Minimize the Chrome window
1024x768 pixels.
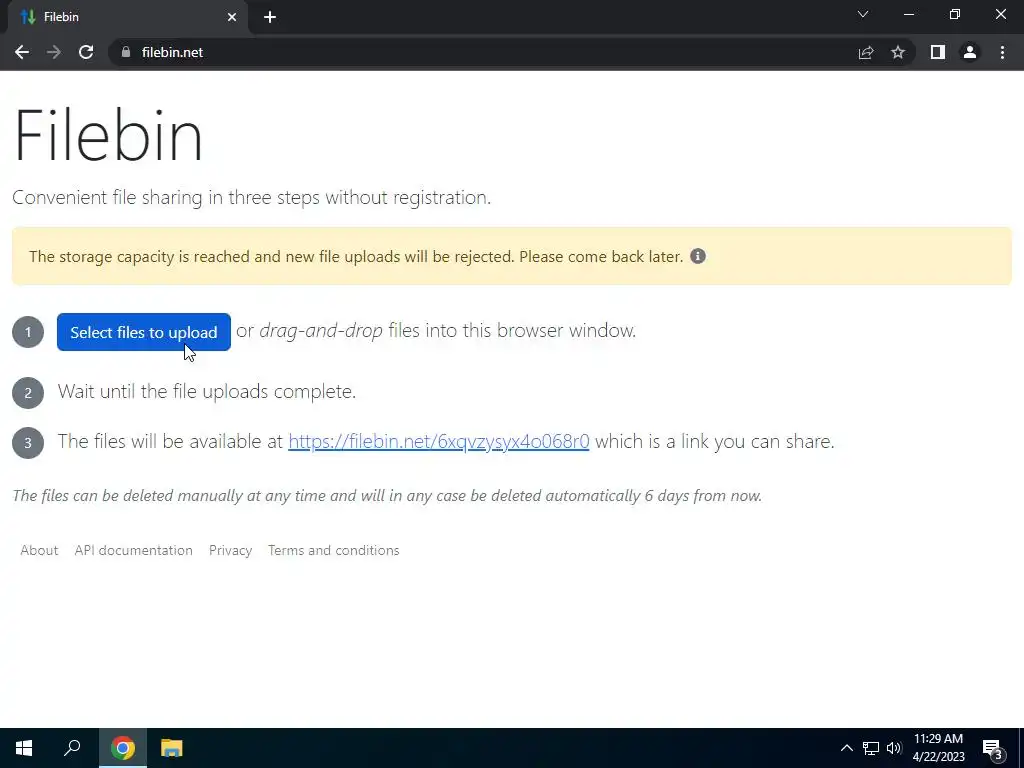click(x=909, y=14)
